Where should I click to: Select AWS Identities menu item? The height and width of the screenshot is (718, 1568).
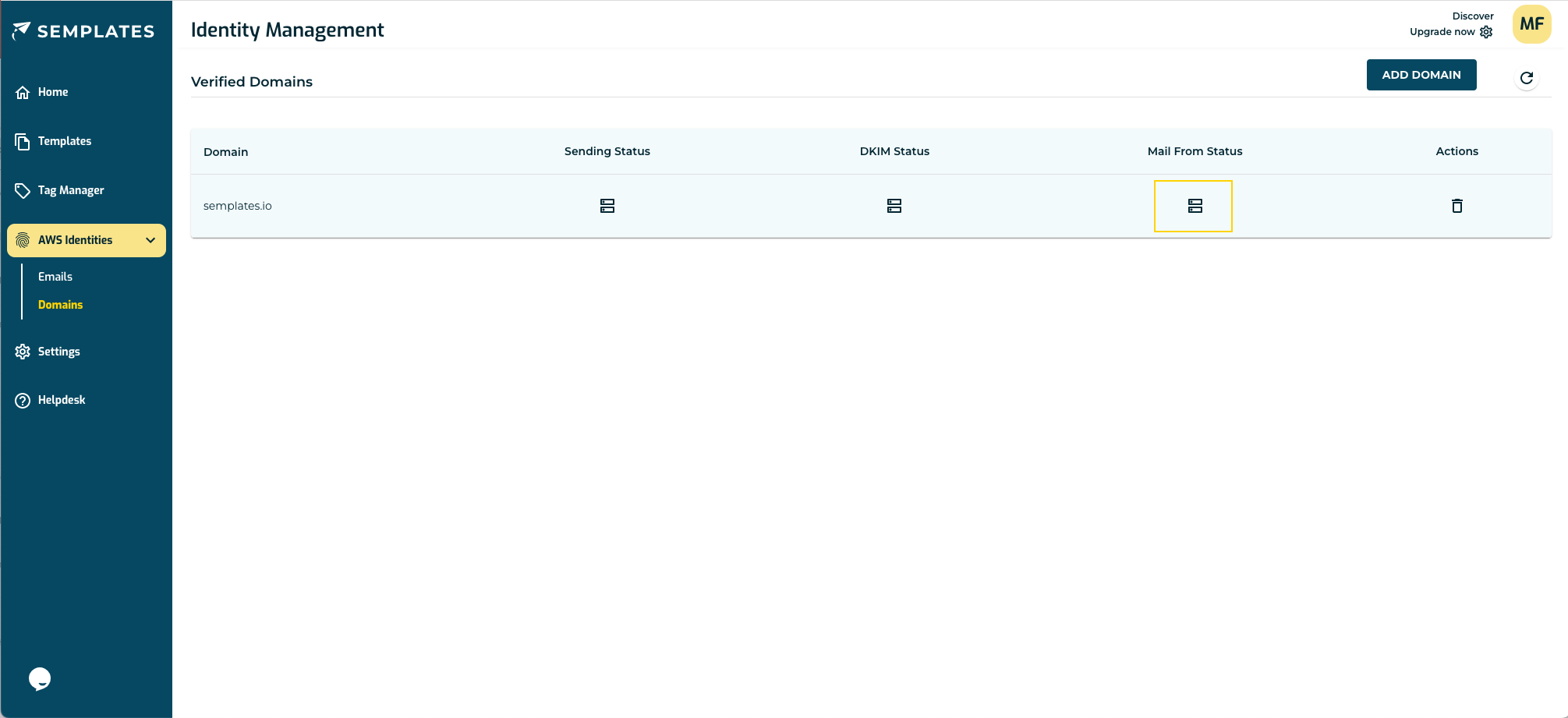[87, 240]
